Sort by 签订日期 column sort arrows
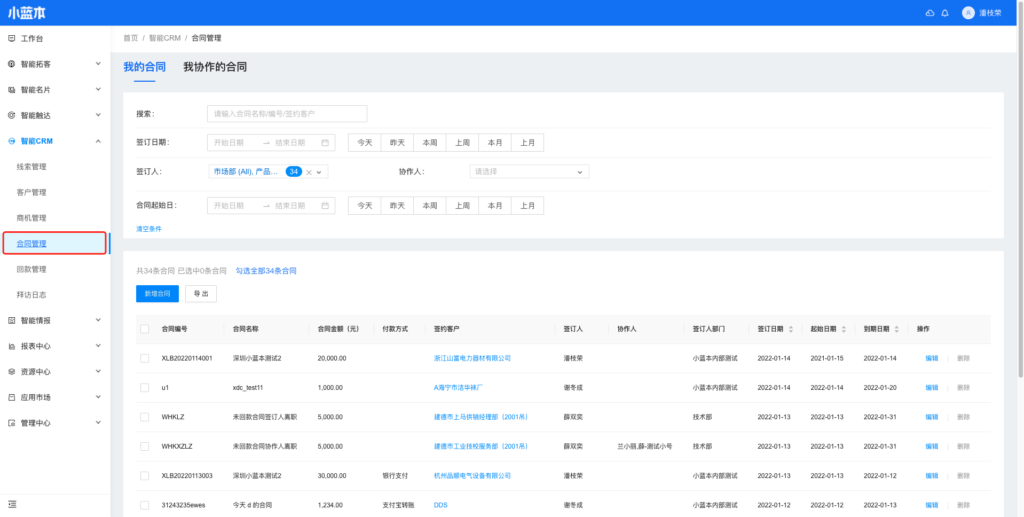This screenshot has width=1024, height=517. [792, 328]
